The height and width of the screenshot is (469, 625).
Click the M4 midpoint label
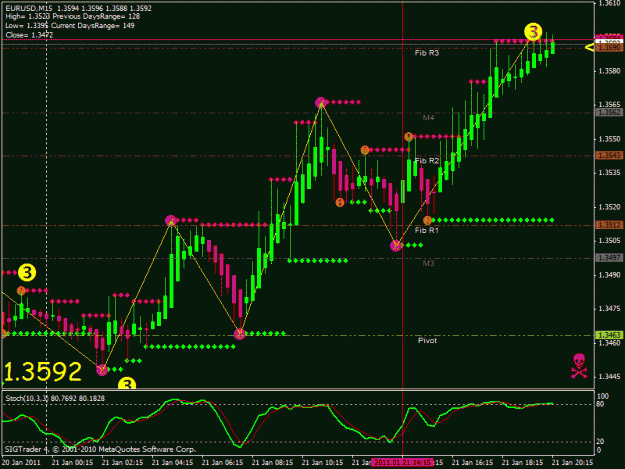point(428,118)
